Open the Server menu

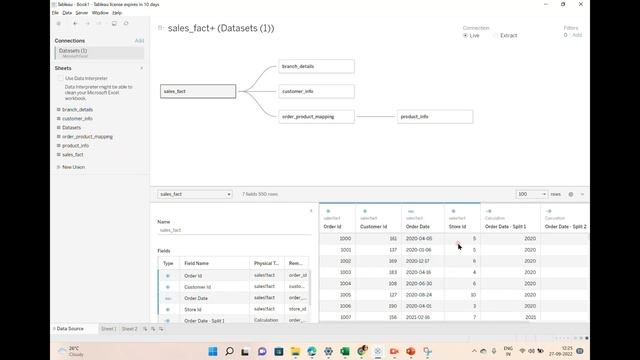tap(82, 13)
